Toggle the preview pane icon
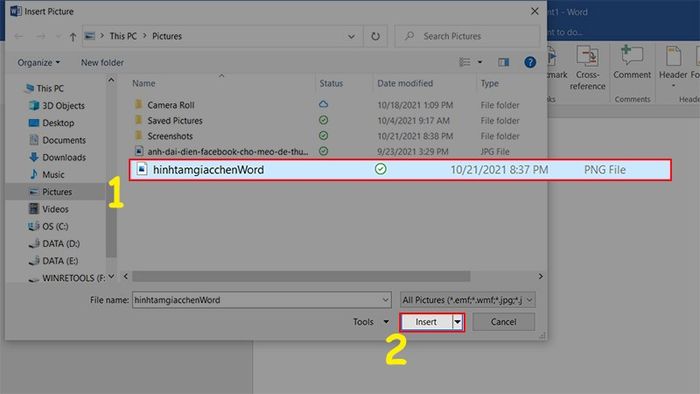Image resolution: width=700 pixels, height=394 pixels. 504,62
